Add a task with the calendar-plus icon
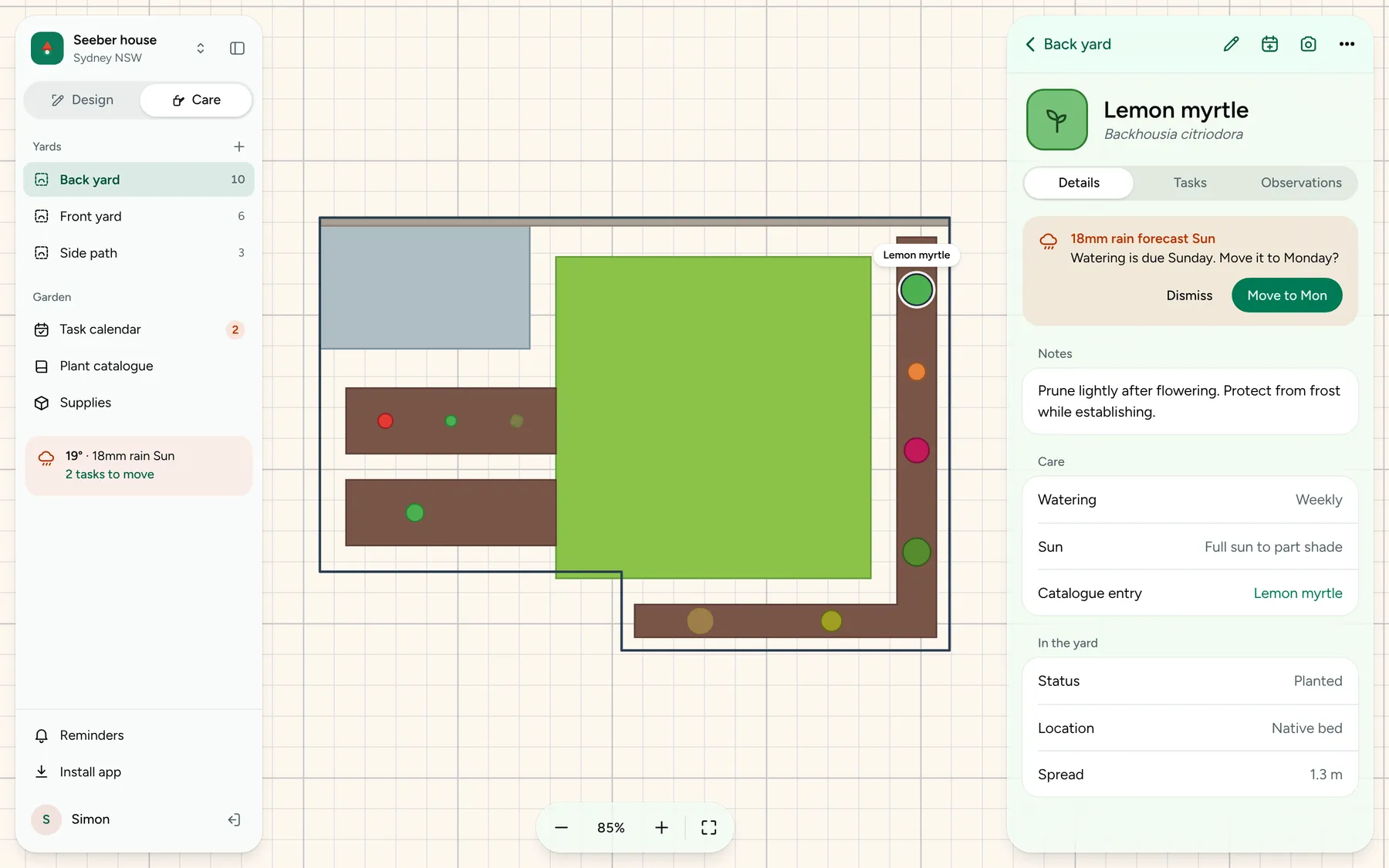This screenshot has height=868, width=1389. click(1269, 44)
